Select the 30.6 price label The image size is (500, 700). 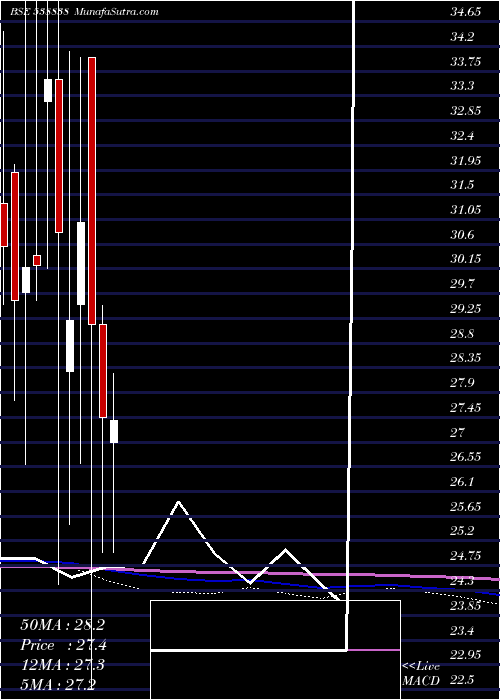pyautogui.click(x=463, y=235)
